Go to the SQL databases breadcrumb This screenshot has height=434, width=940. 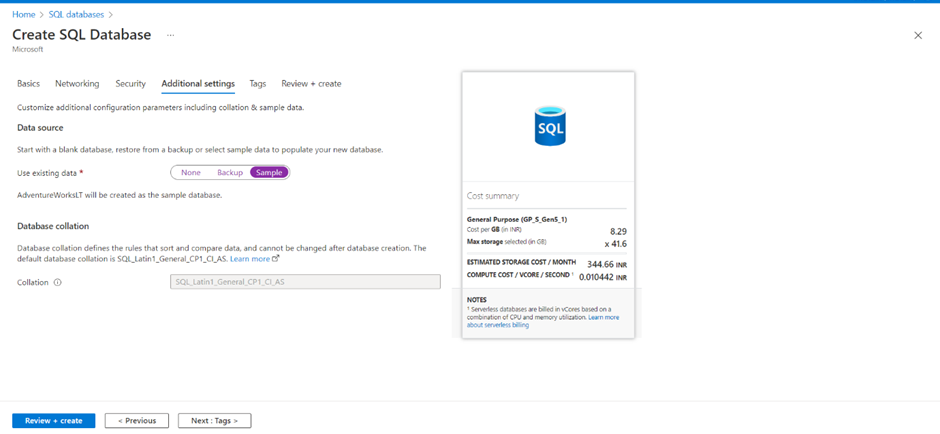76,14
